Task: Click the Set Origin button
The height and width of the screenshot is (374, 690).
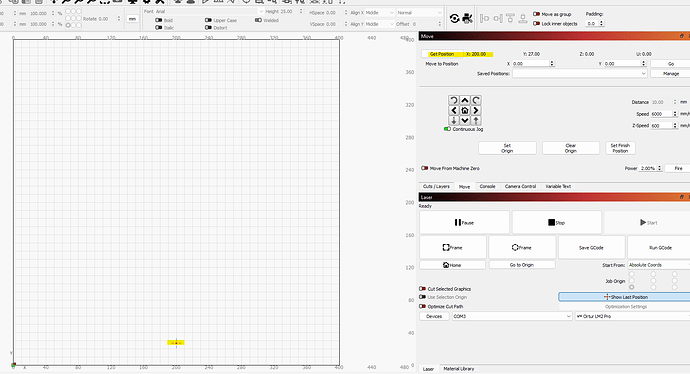Action: tap(507, 148)
